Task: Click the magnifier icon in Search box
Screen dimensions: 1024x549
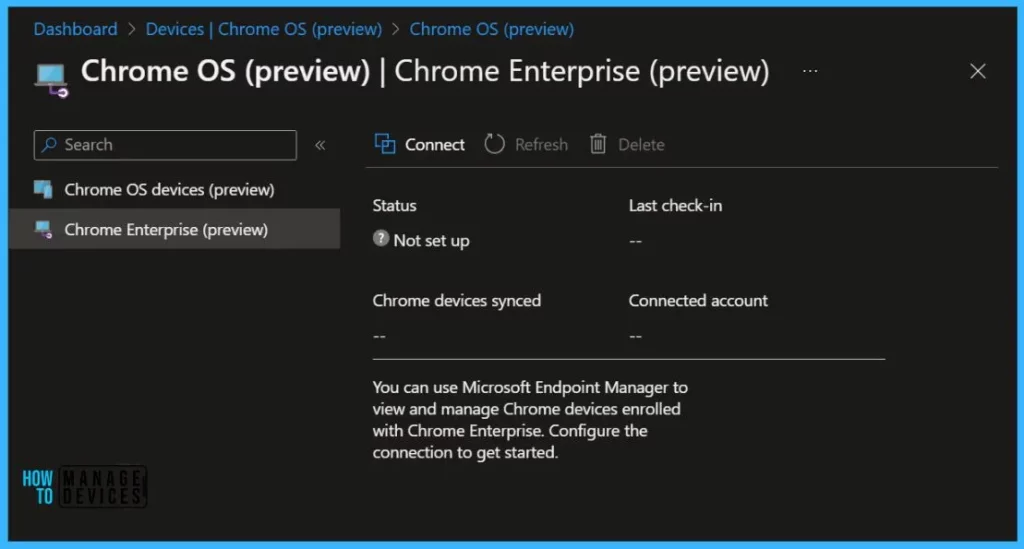Action: coord(49,144)
